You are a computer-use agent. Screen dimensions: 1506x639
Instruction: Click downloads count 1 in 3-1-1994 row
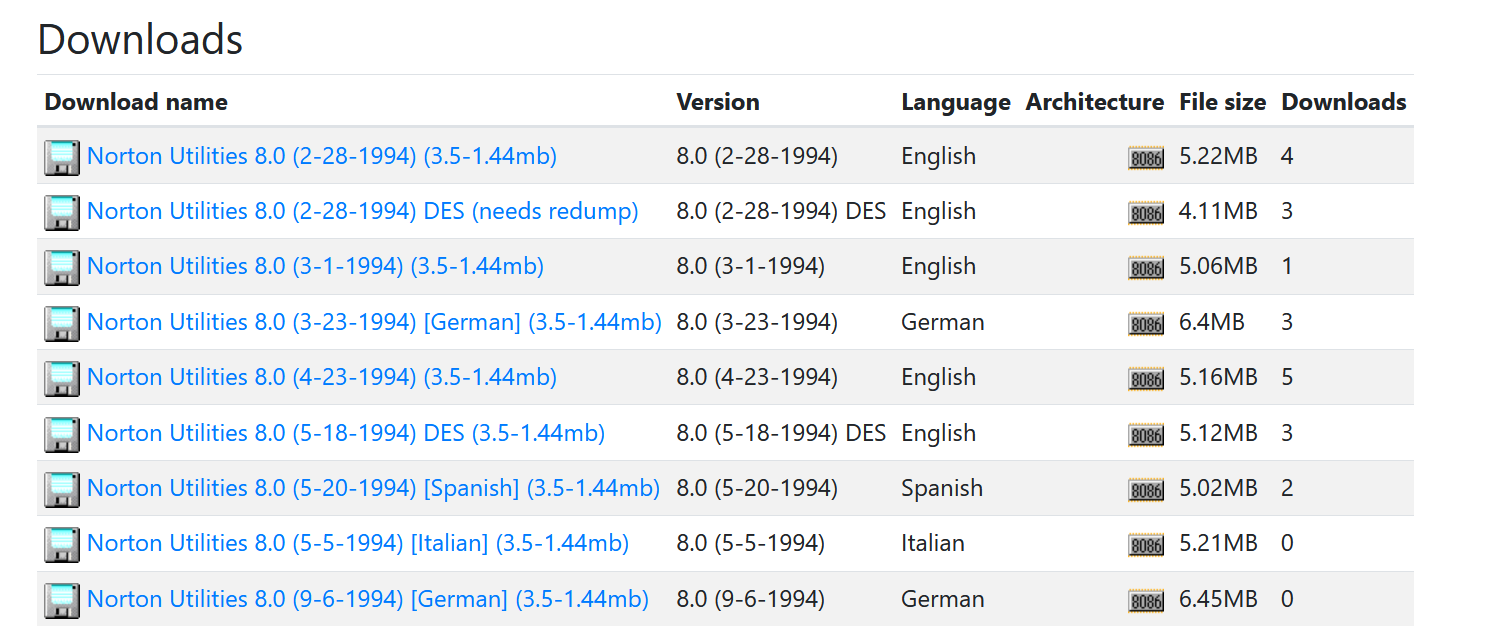(x=1287, y=266)
